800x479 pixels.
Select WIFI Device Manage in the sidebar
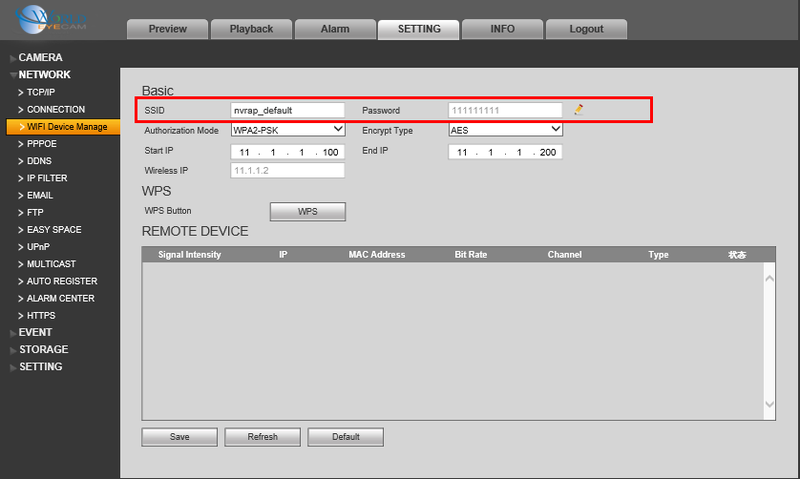[63, 127]
